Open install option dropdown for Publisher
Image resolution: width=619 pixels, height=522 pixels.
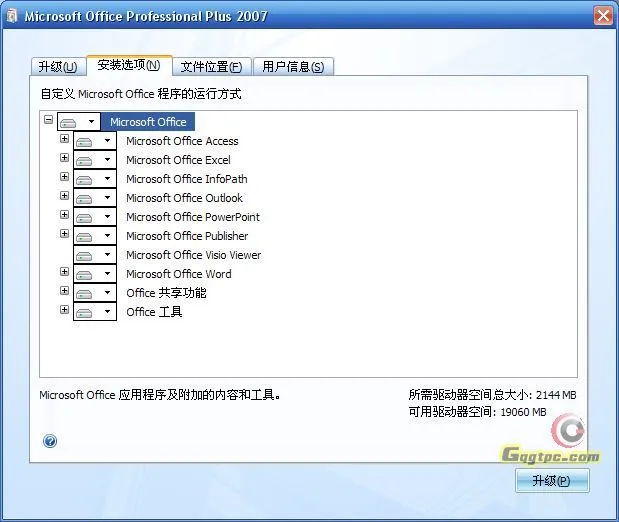point(95,235)
